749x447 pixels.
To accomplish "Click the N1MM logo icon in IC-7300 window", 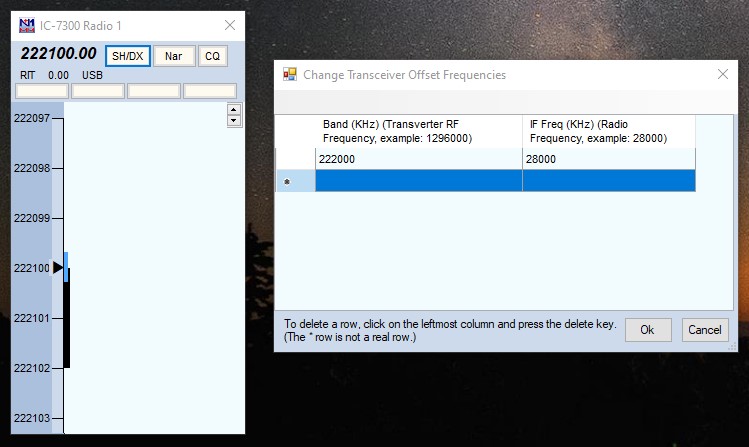I will pyautogui.click(x=27, y=25).
